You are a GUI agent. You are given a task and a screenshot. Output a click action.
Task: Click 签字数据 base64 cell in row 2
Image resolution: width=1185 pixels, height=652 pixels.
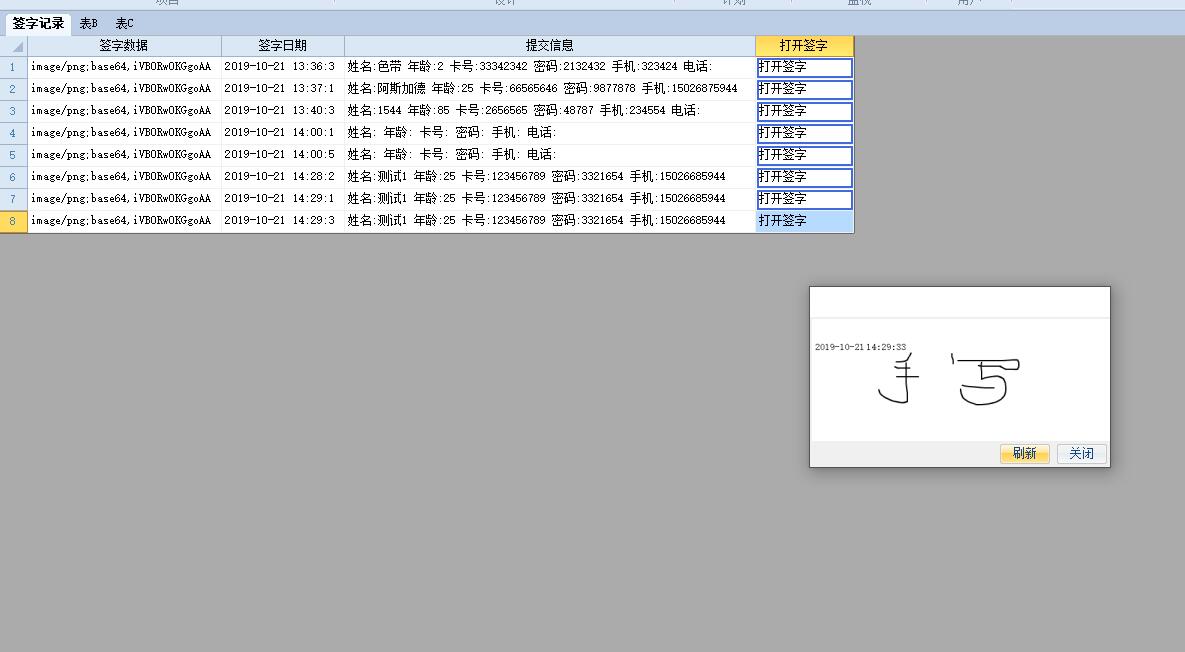coord(124,89)
